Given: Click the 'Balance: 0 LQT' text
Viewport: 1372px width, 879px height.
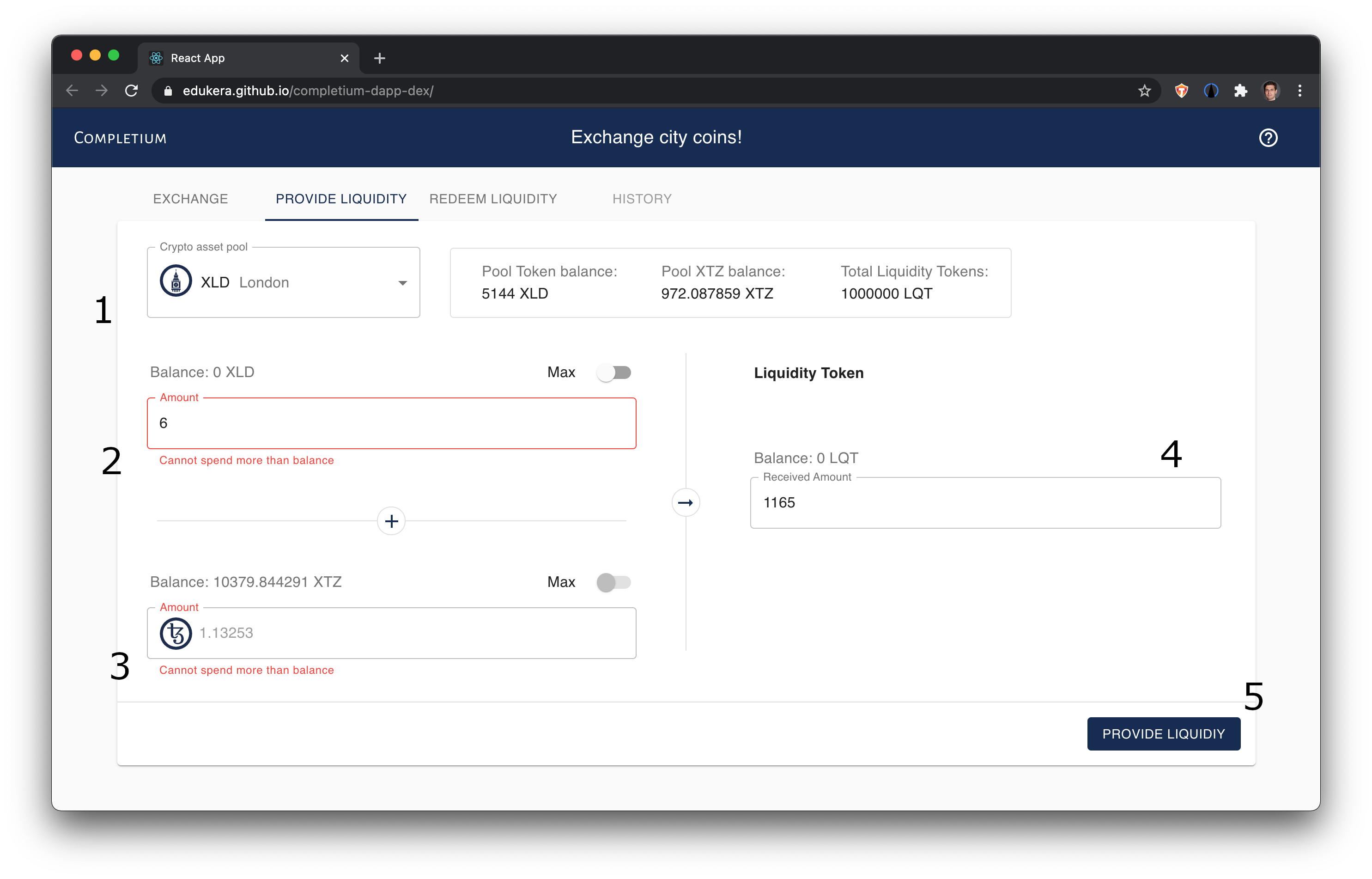Looking at the screenshot, I should [x=806, y=458].
